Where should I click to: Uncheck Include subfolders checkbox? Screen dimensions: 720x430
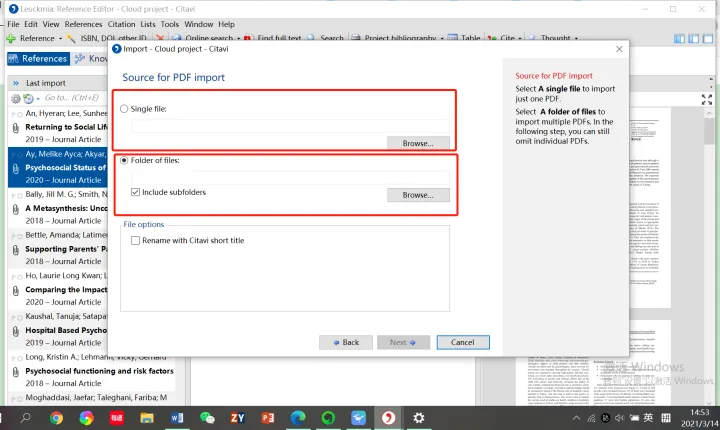(136, 192)
